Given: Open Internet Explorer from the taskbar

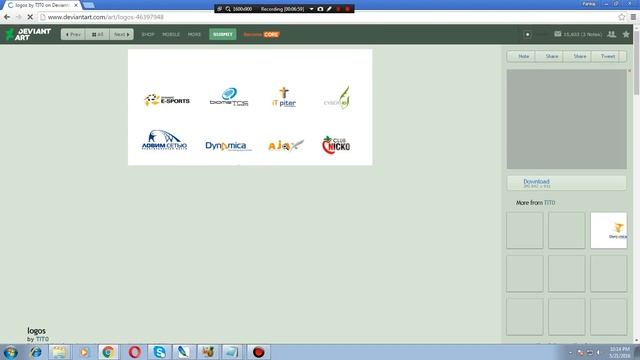Looking at the screenshot, I should (x=36, y=352).
